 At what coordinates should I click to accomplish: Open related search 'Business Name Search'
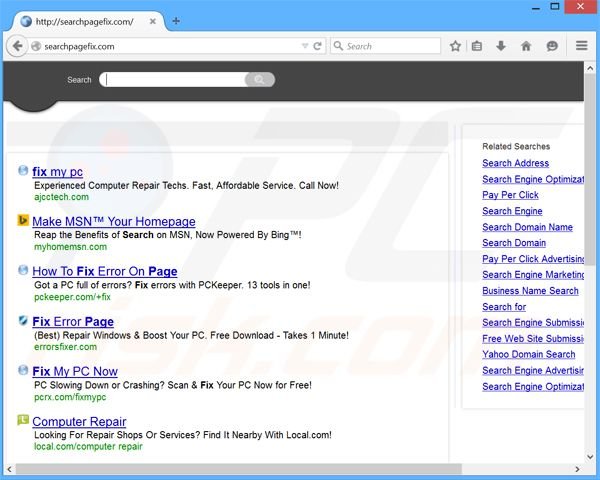530,291
